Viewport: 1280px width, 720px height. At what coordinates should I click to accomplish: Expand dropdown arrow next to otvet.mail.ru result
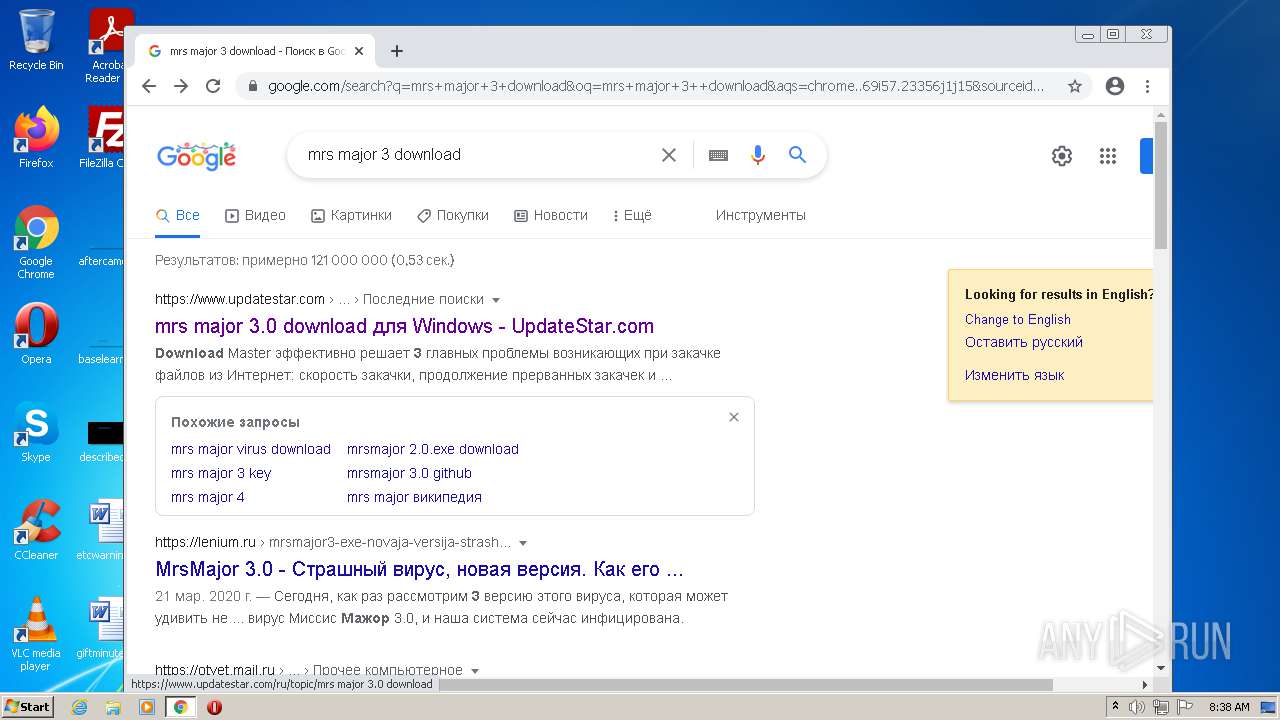pos(475,671)
